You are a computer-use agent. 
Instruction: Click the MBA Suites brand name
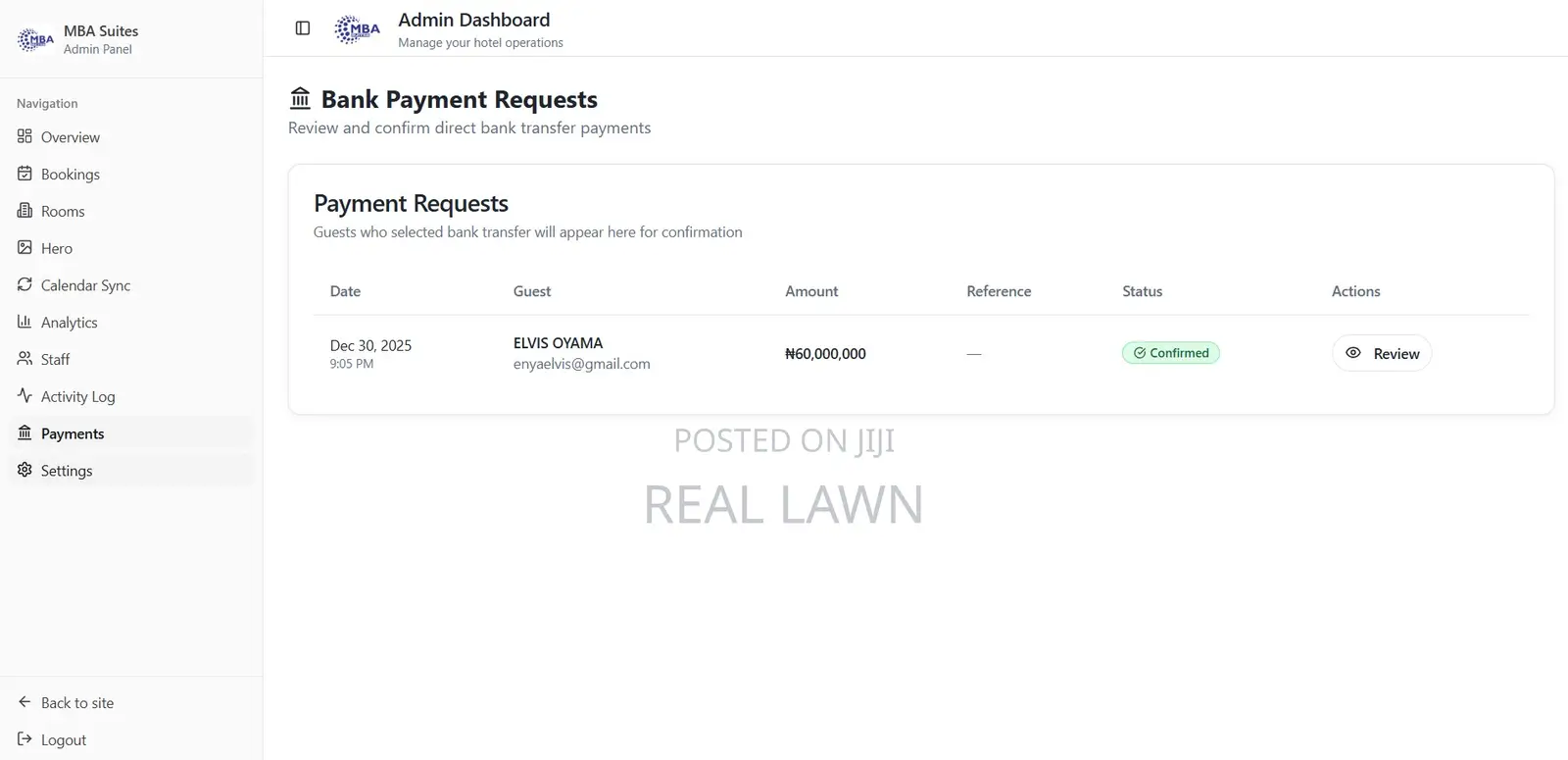click(x=101, y=31)
